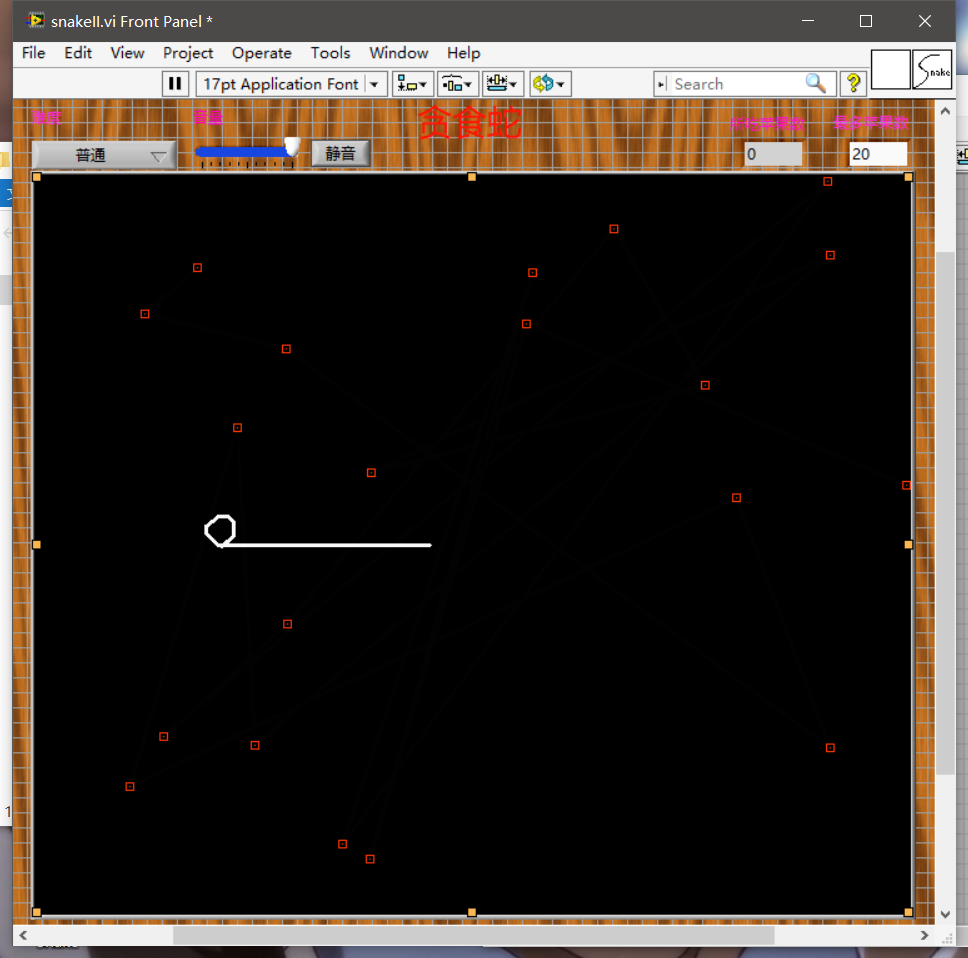Open the 17pt Application Font dropdown
This screenshot has width=968, height=958.
point(291,83)
